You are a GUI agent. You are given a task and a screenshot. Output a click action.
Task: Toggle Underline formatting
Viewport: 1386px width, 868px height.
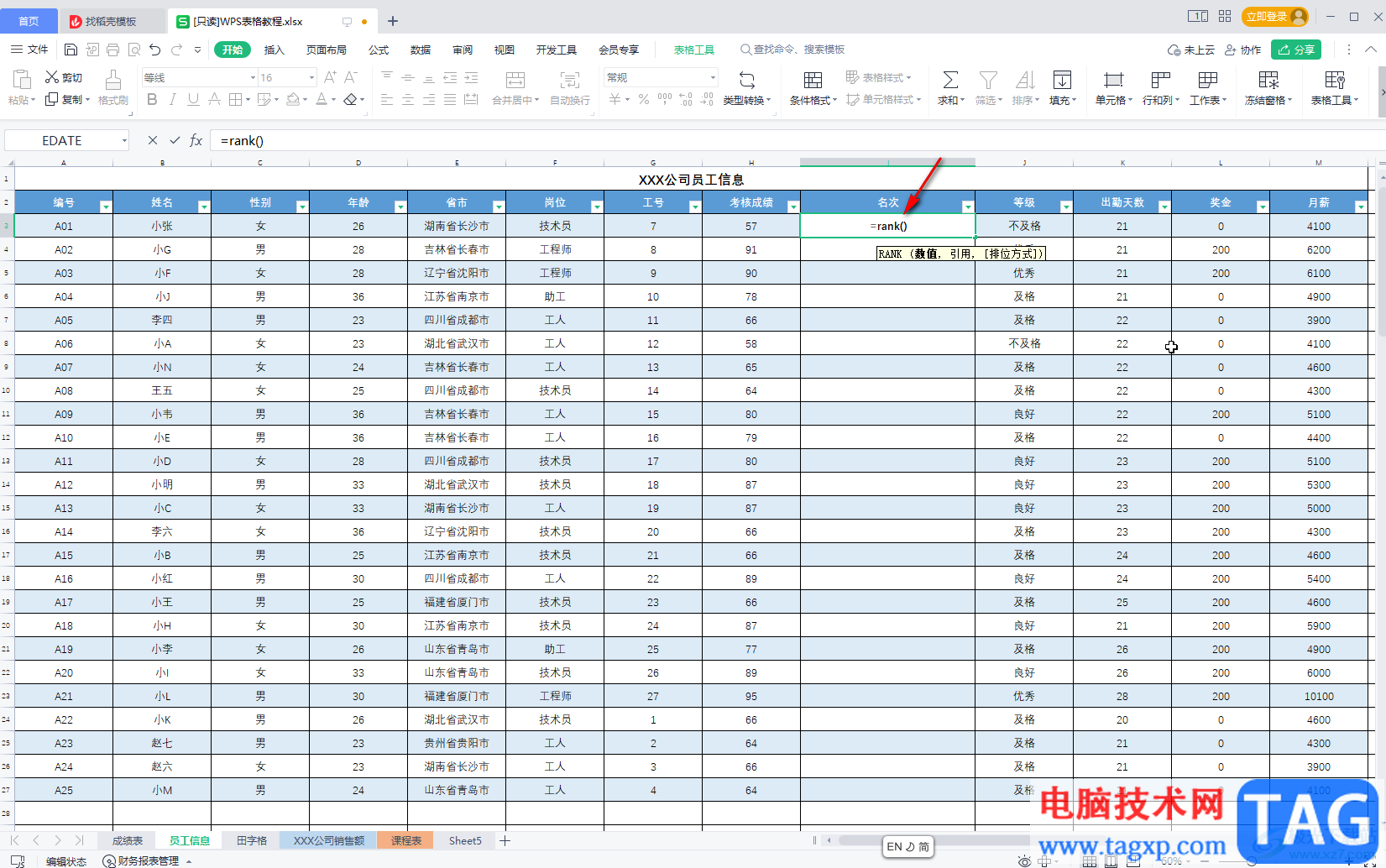[x=193, y=99]
